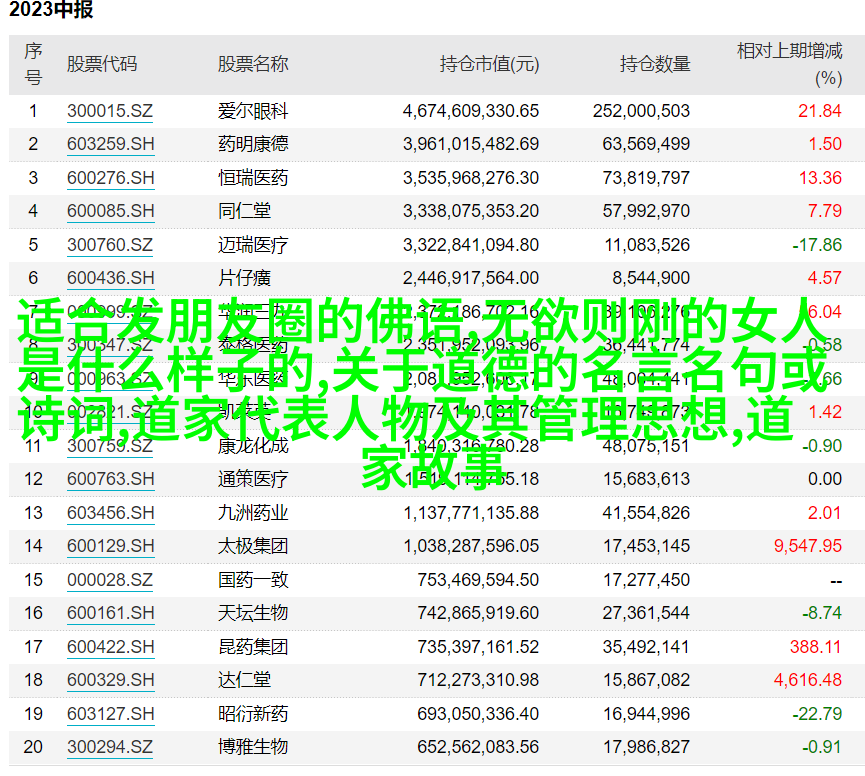Click market value 753,469,594.50
Image resolution: width=865 pixels, height=776 pixels.
[478, 580]
